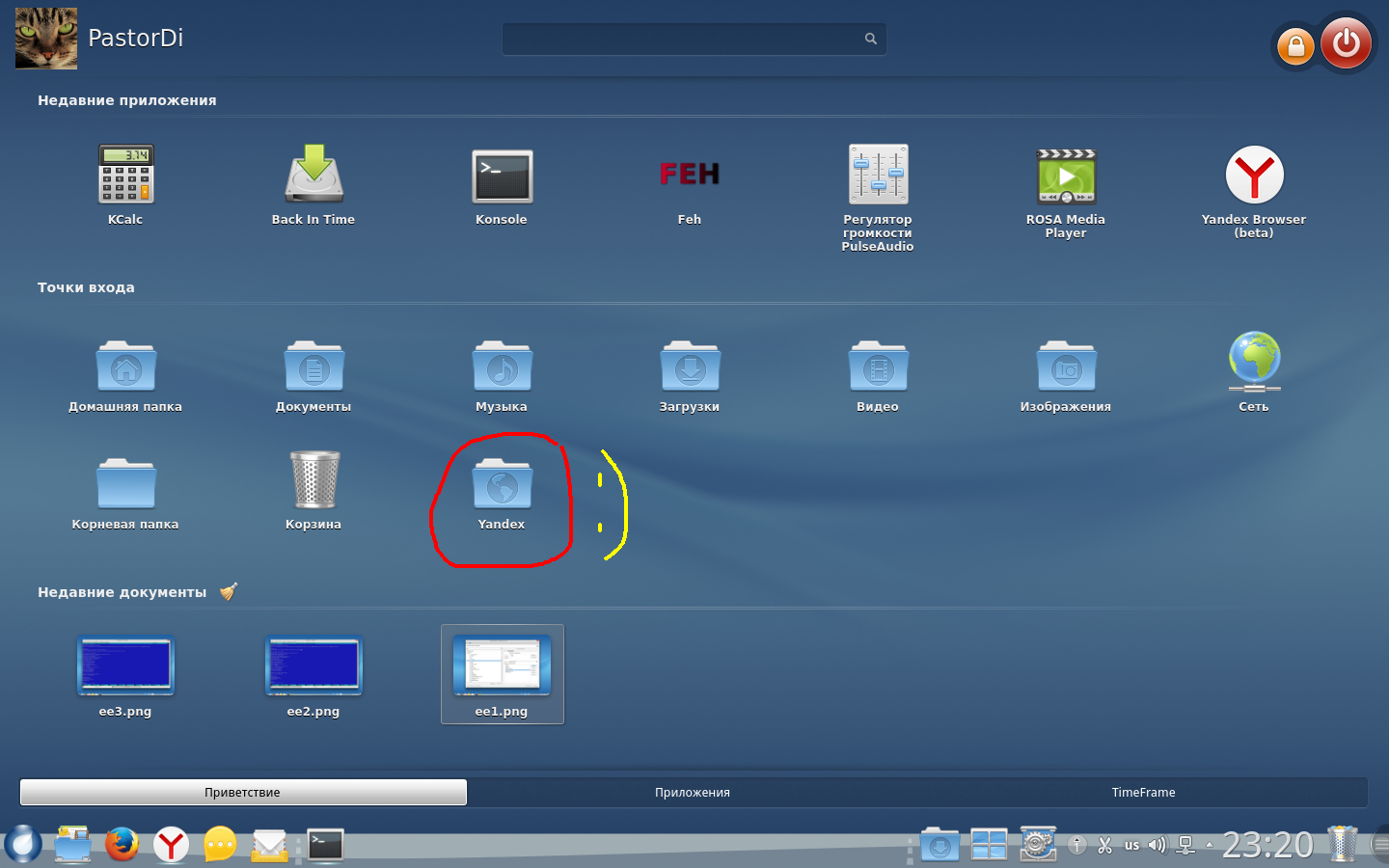Switch the us keyboard layout indicator

[1131, 846]
